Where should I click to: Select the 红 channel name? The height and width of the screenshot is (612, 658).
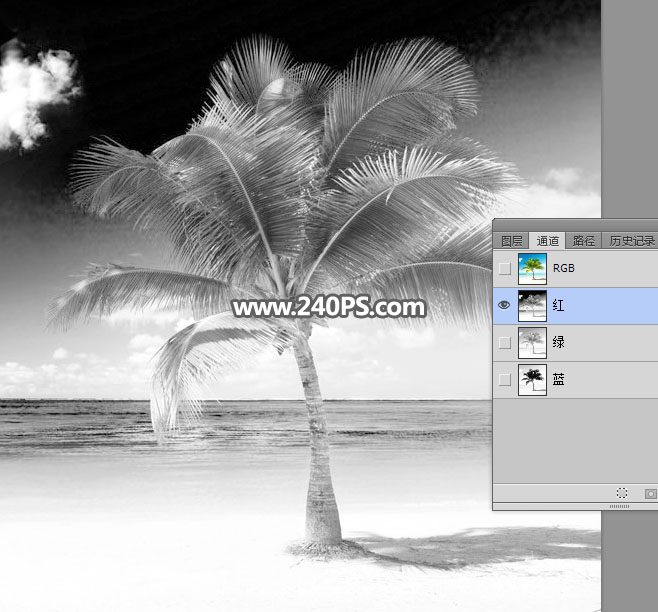(558, 305)
